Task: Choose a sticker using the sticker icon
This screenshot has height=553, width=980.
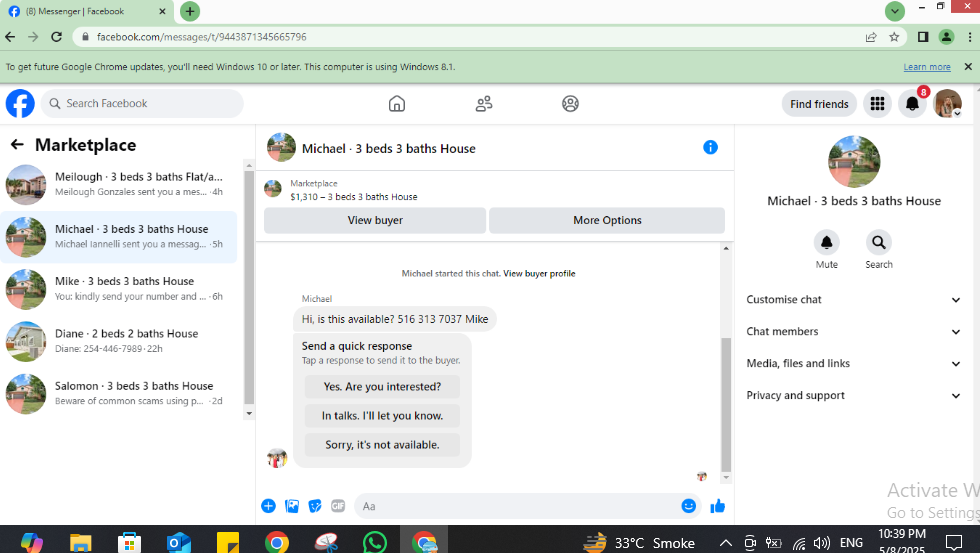Action: [x=315, y=506]
